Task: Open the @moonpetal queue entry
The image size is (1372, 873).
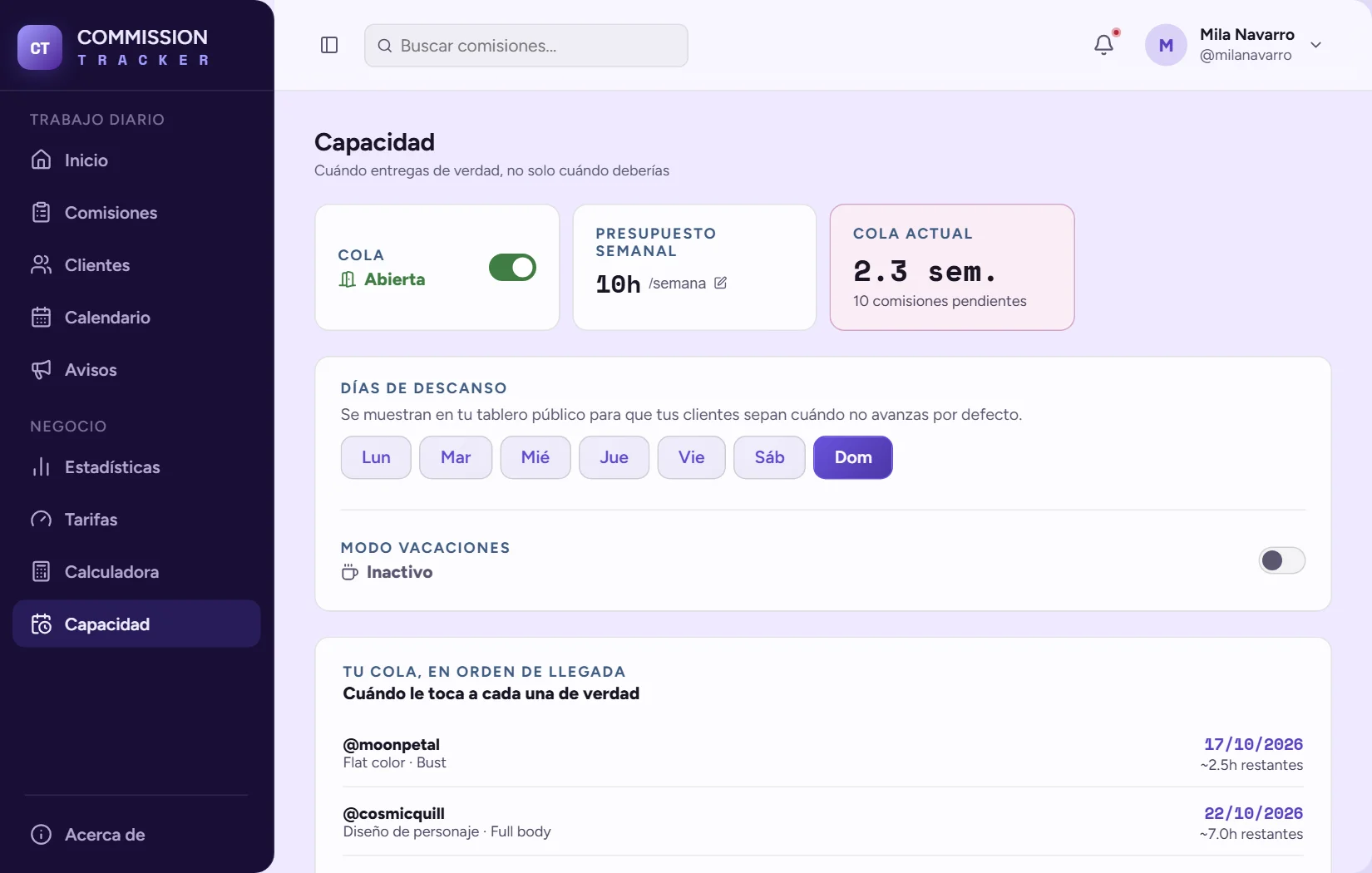Action: [x=822, y=753]
